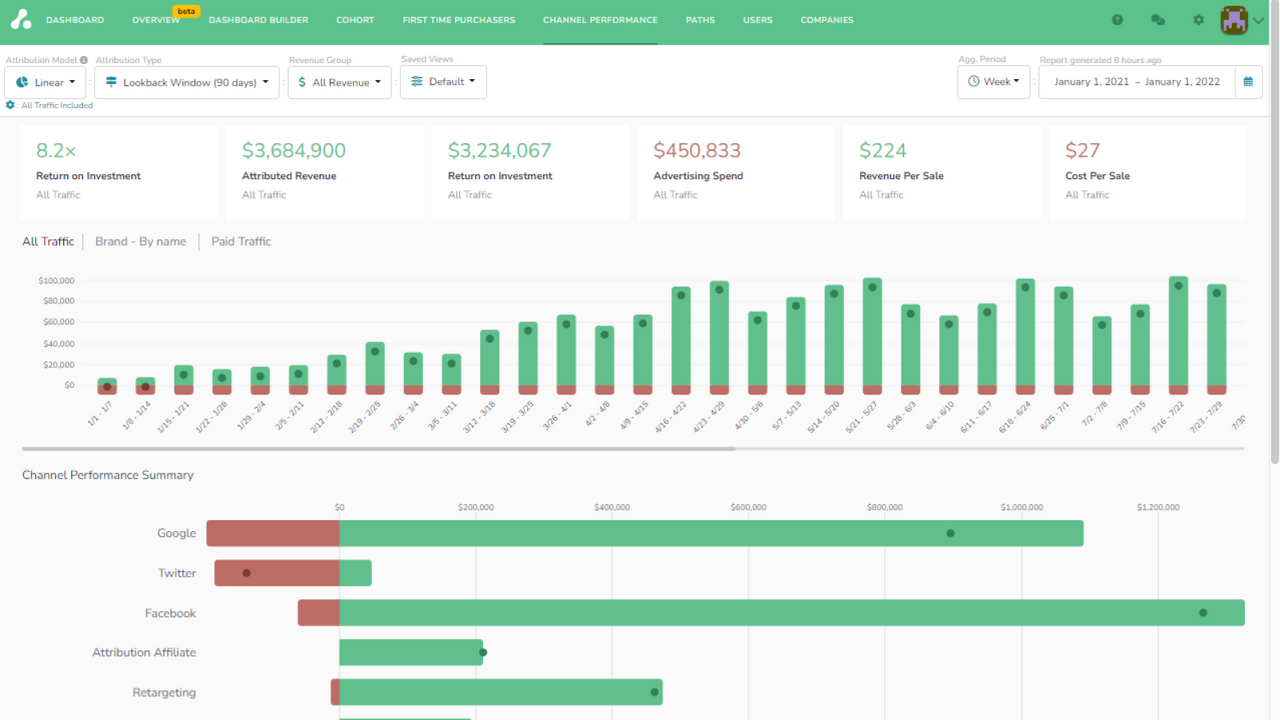Open the settings gear icon
Viewport: 1280px width, 720px height.
(1199, 20)
